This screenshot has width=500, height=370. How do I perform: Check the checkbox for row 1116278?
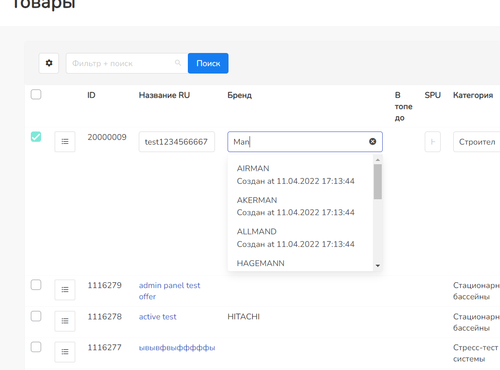[x=36, y=316]
